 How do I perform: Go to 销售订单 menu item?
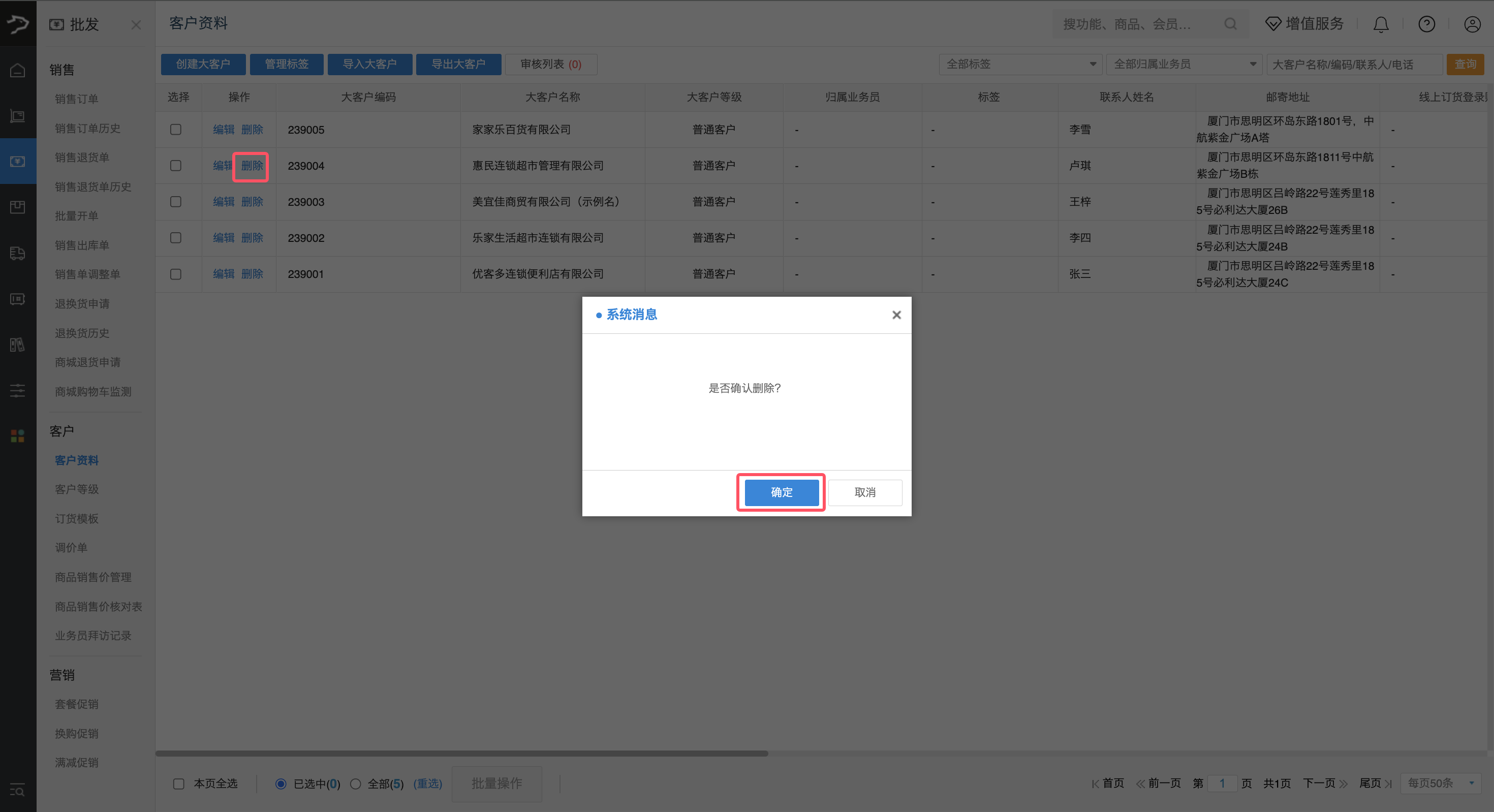point(77,99)
